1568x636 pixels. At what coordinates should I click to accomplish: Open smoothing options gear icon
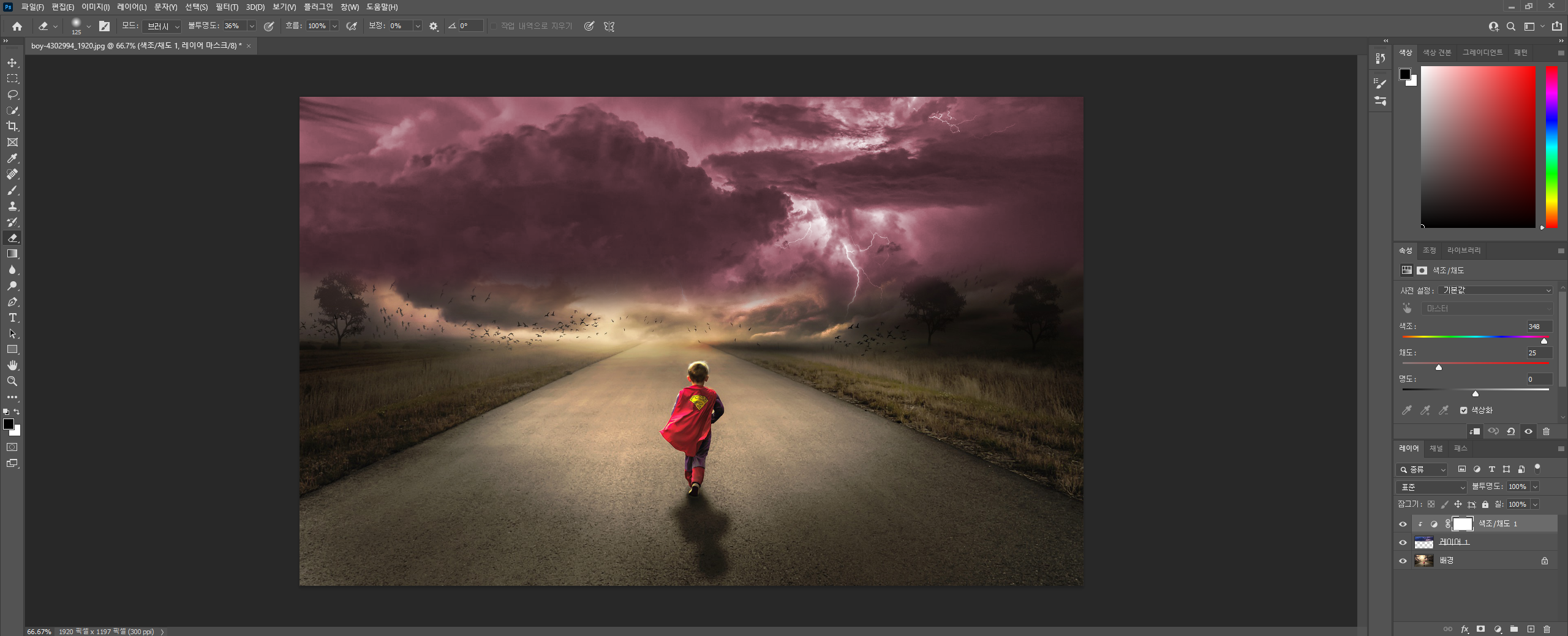[x=434, y=26]
